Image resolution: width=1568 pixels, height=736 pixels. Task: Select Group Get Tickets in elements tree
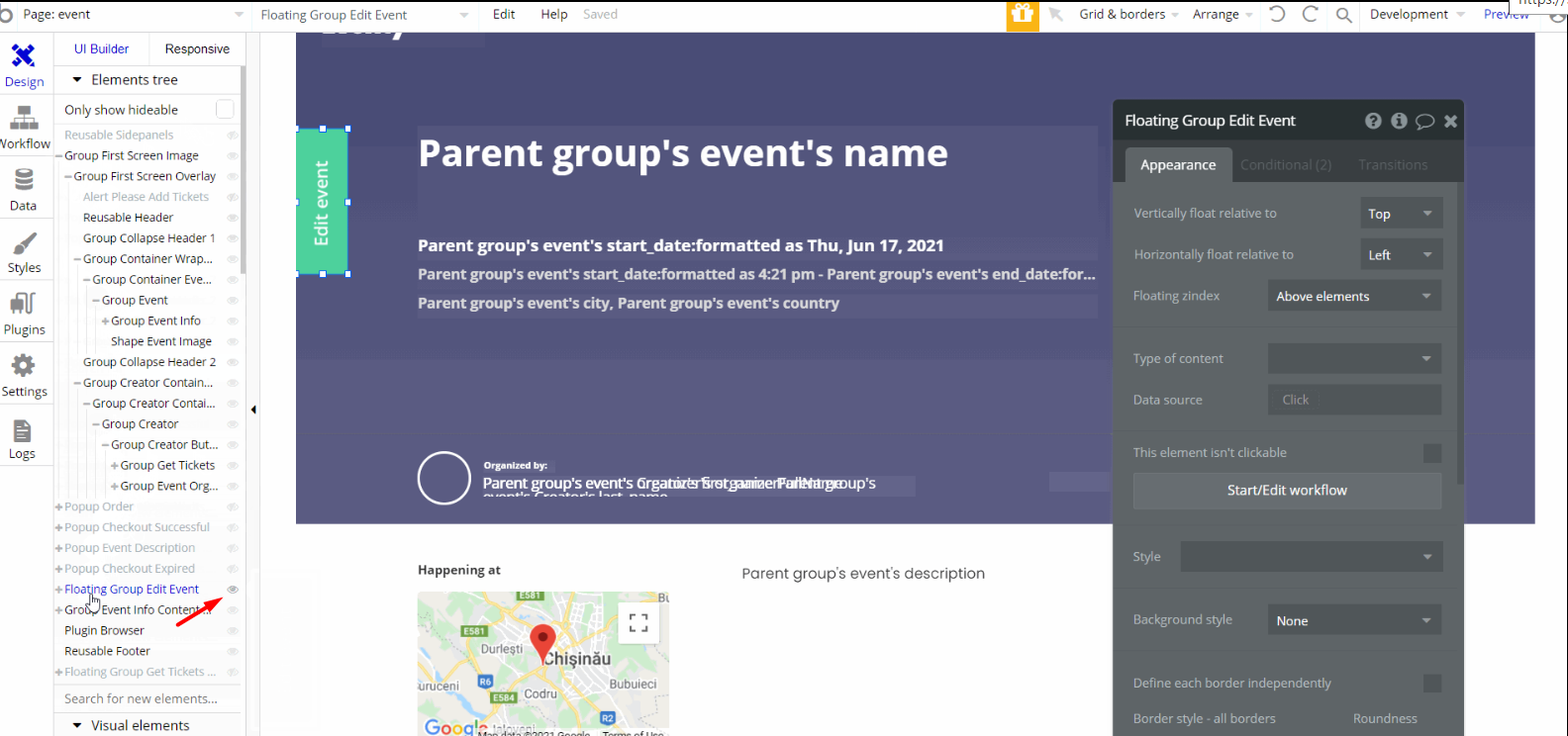(167, 466)
